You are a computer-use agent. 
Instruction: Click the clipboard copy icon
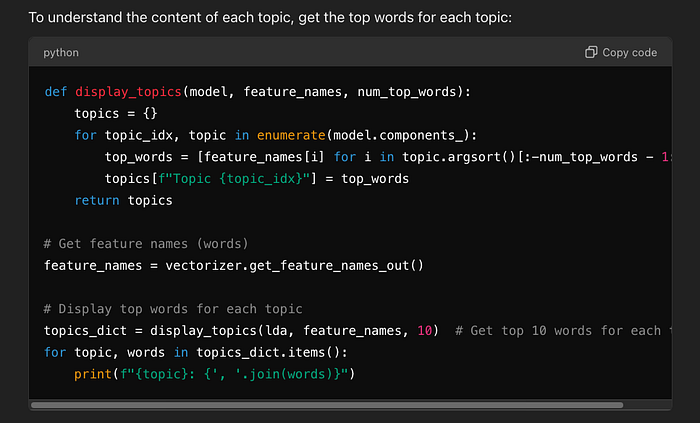point(591,52)
